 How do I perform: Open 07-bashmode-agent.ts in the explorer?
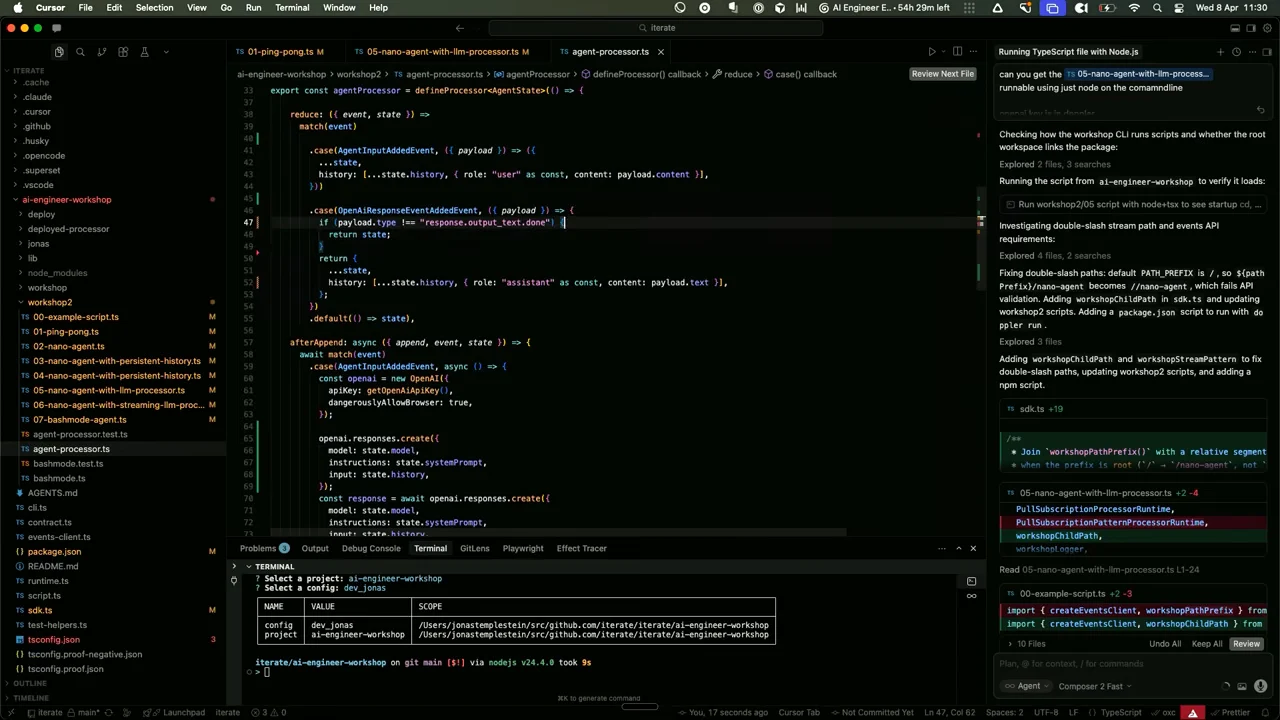point(80,420)
